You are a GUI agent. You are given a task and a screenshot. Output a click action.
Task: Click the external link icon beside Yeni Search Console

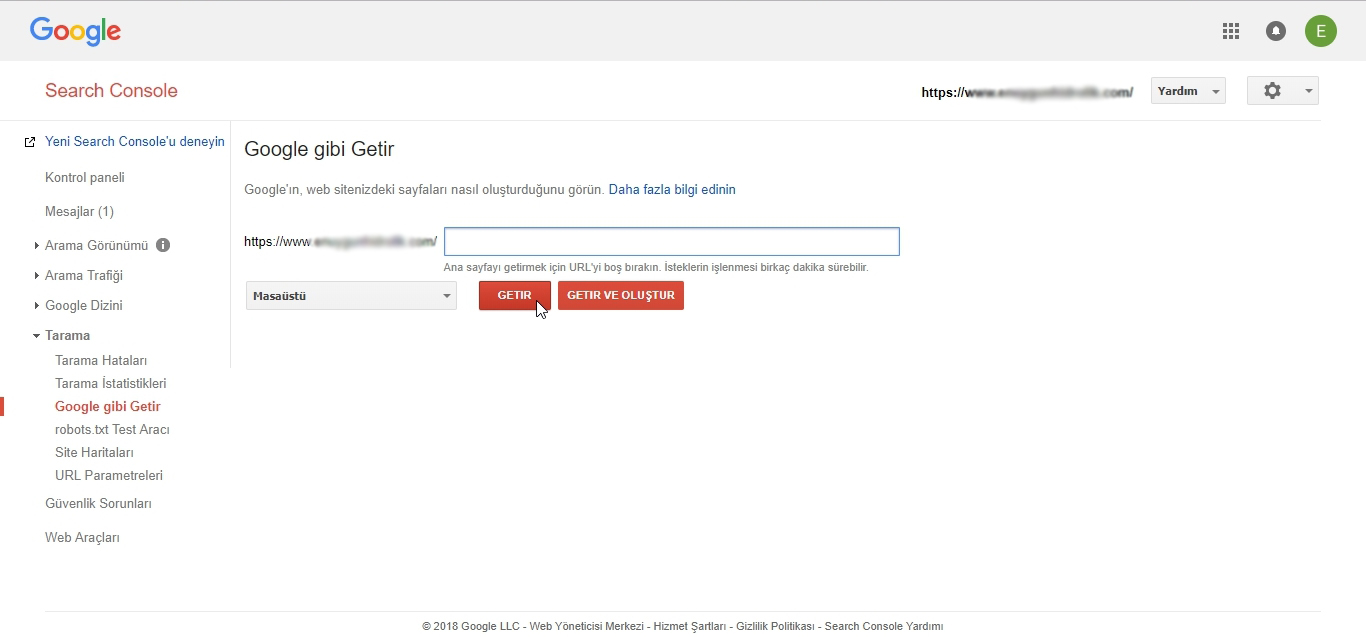[30, 142]
